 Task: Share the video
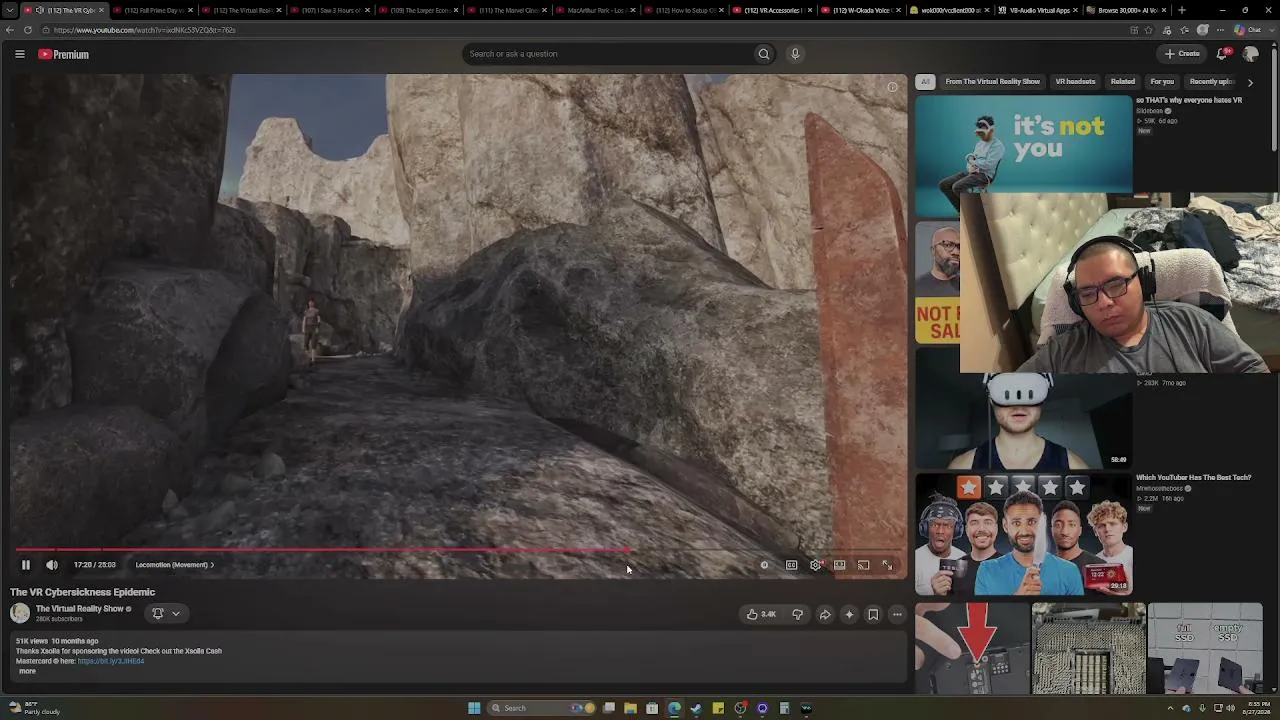click(x=825, y=614)
